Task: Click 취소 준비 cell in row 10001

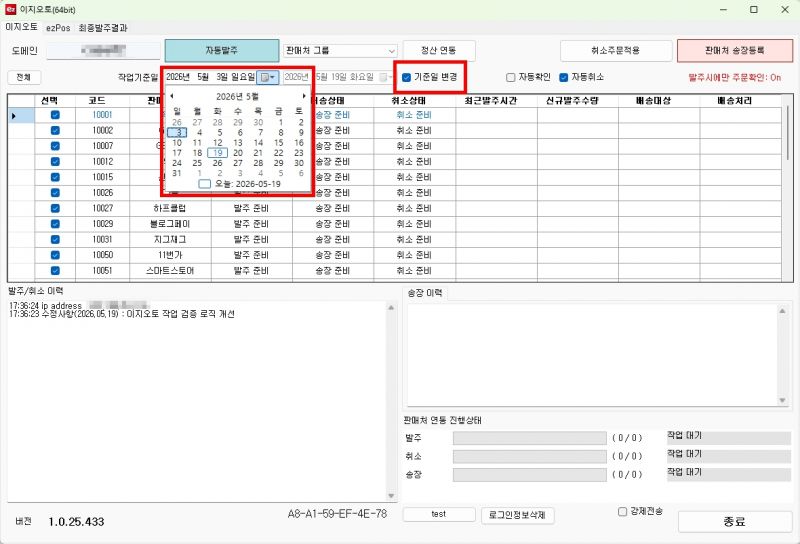Action: coord(414,115)
